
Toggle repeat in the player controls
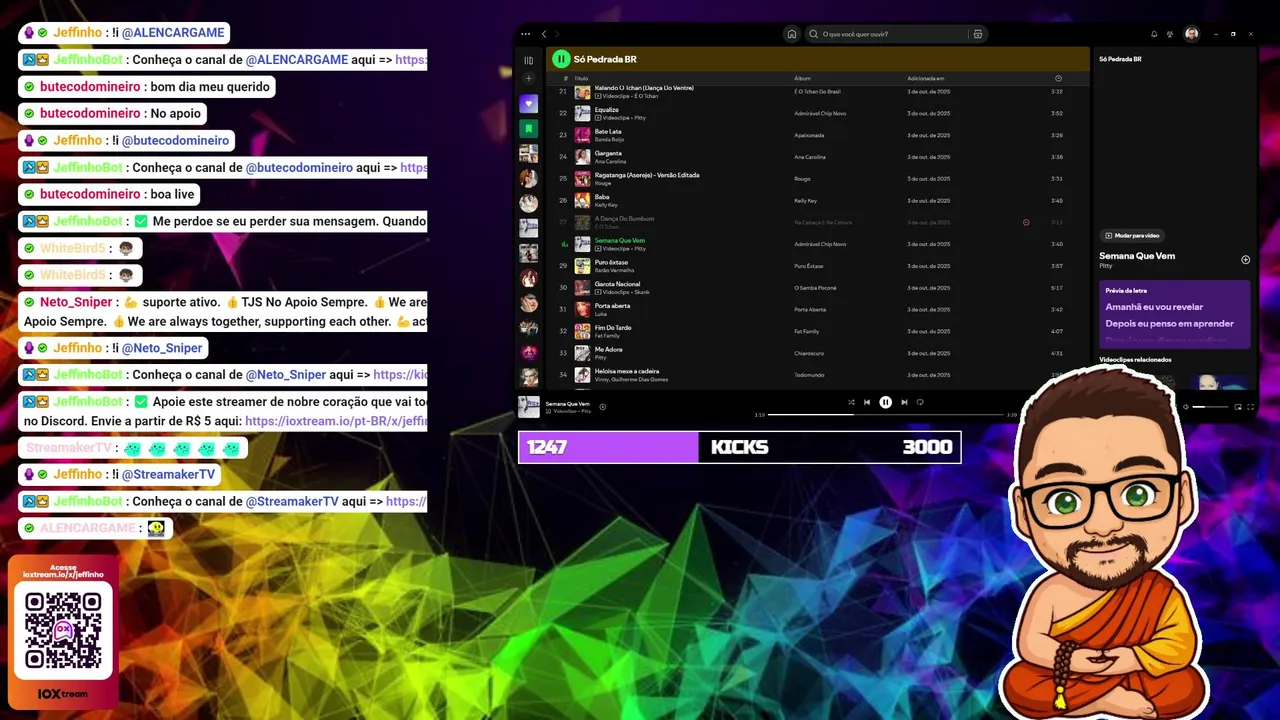(x=920, y=402)
